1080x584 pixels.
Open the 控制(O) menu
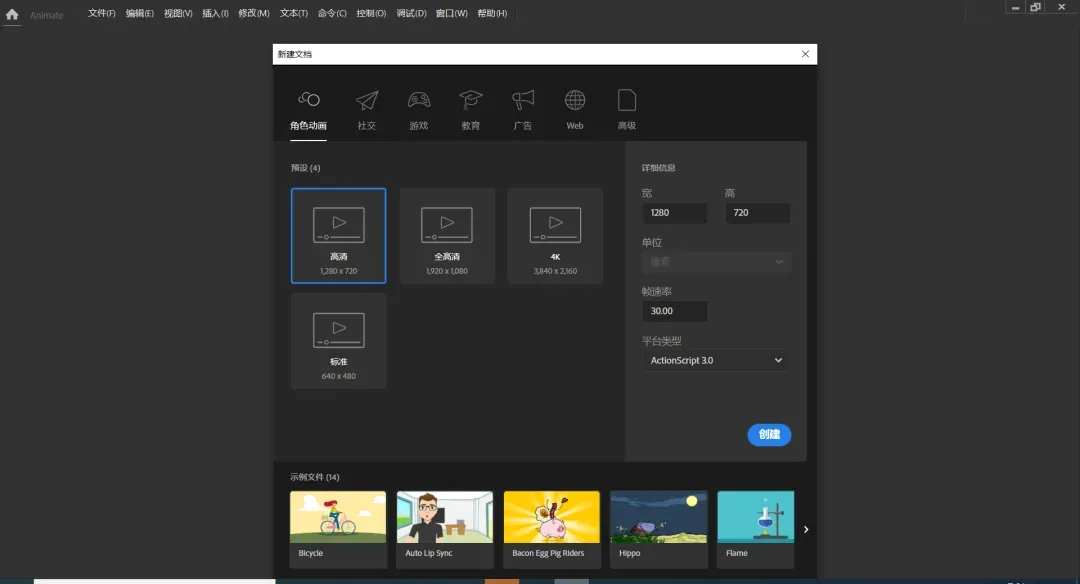(371, 13)
